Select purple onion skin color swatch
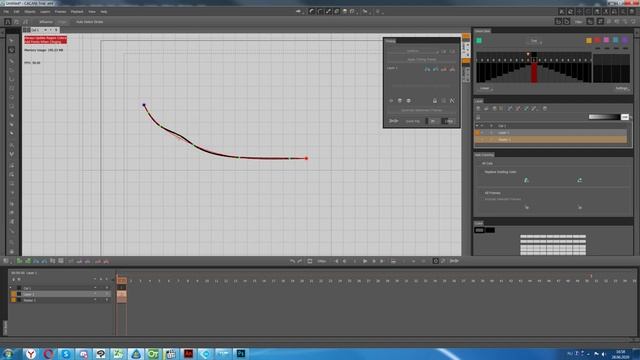 (x=624, y=40)
